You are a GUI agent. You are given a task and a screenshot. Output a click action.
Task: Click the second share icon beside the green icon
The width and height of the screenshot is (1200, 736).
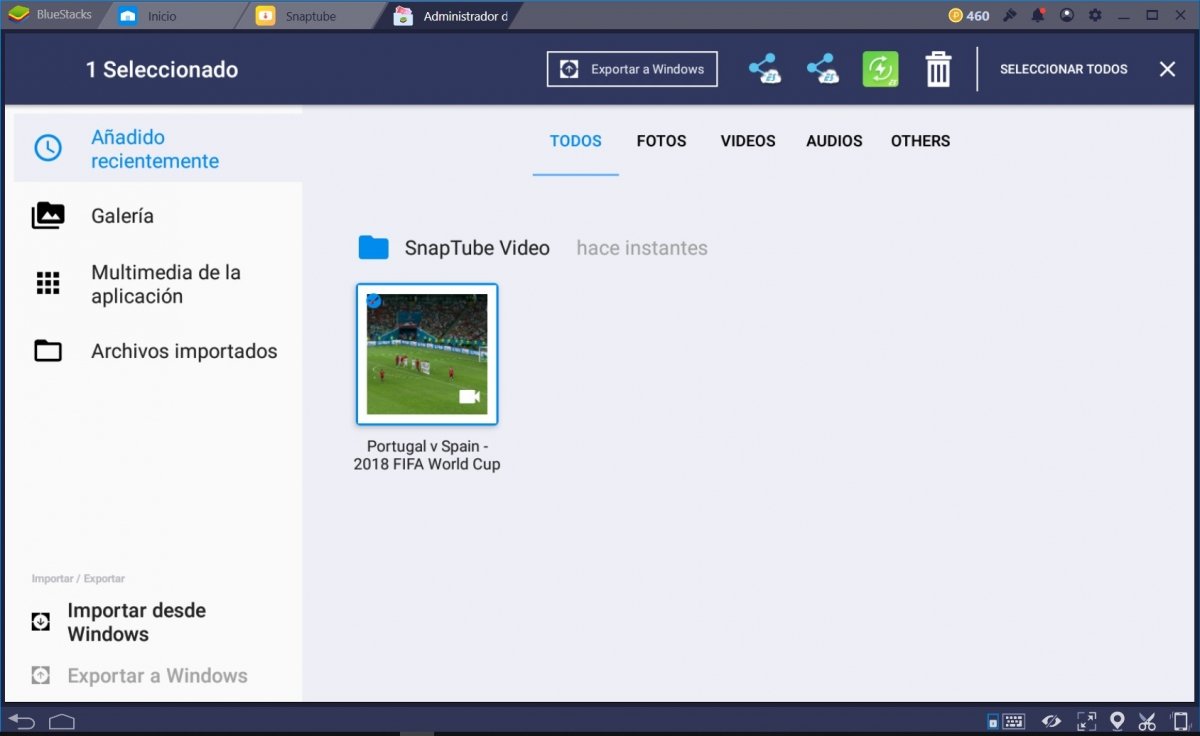(x=822, y=69)
